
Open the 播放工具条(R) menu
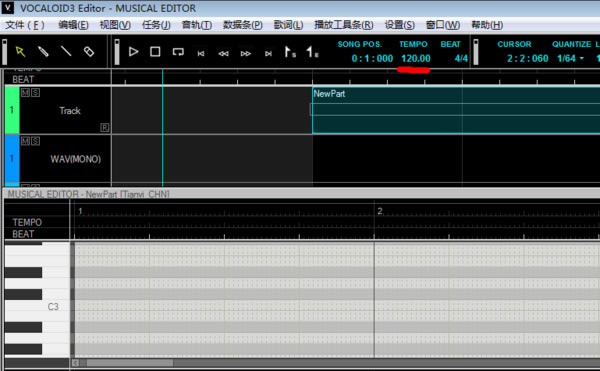[344, 25]
